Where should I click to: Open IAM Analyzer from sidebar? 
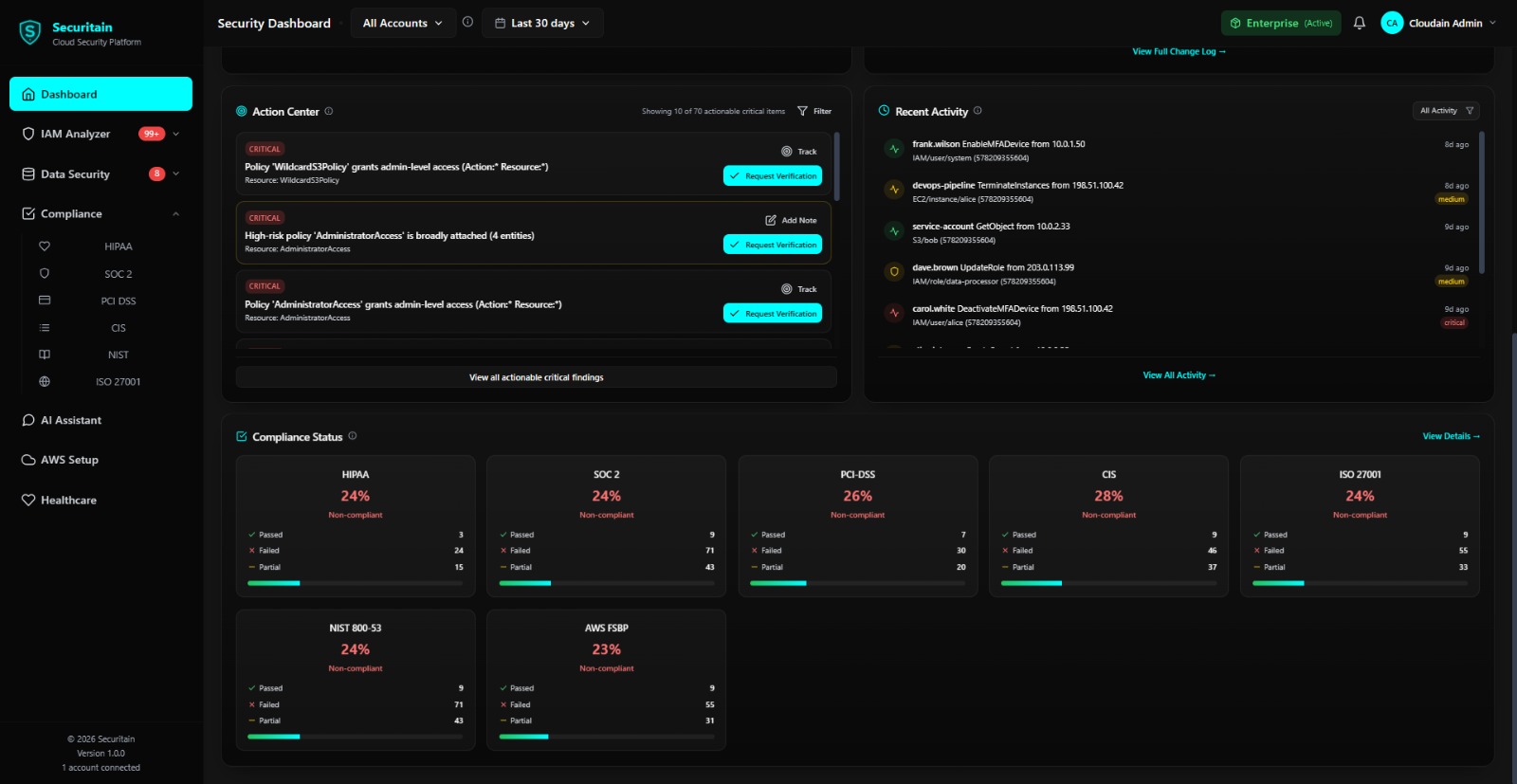tap(101, 134)
